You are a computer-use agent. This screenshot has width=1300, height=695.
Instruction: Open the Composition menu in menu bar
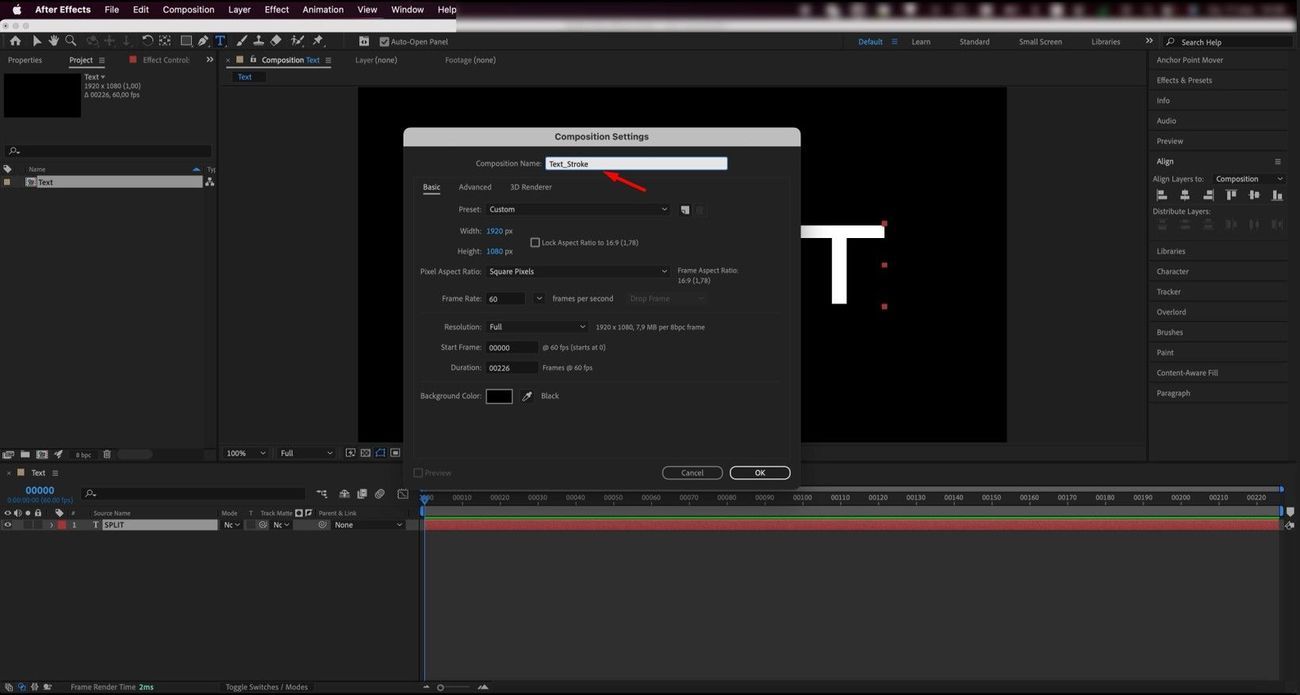188,10
